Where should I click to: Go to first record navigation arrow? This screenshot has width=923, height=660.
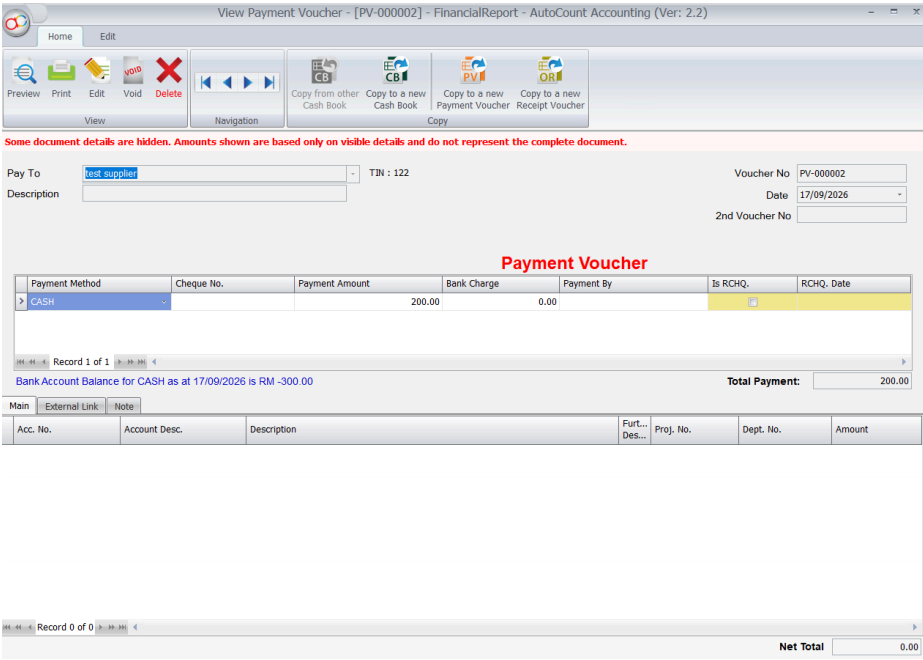(205, 82)
